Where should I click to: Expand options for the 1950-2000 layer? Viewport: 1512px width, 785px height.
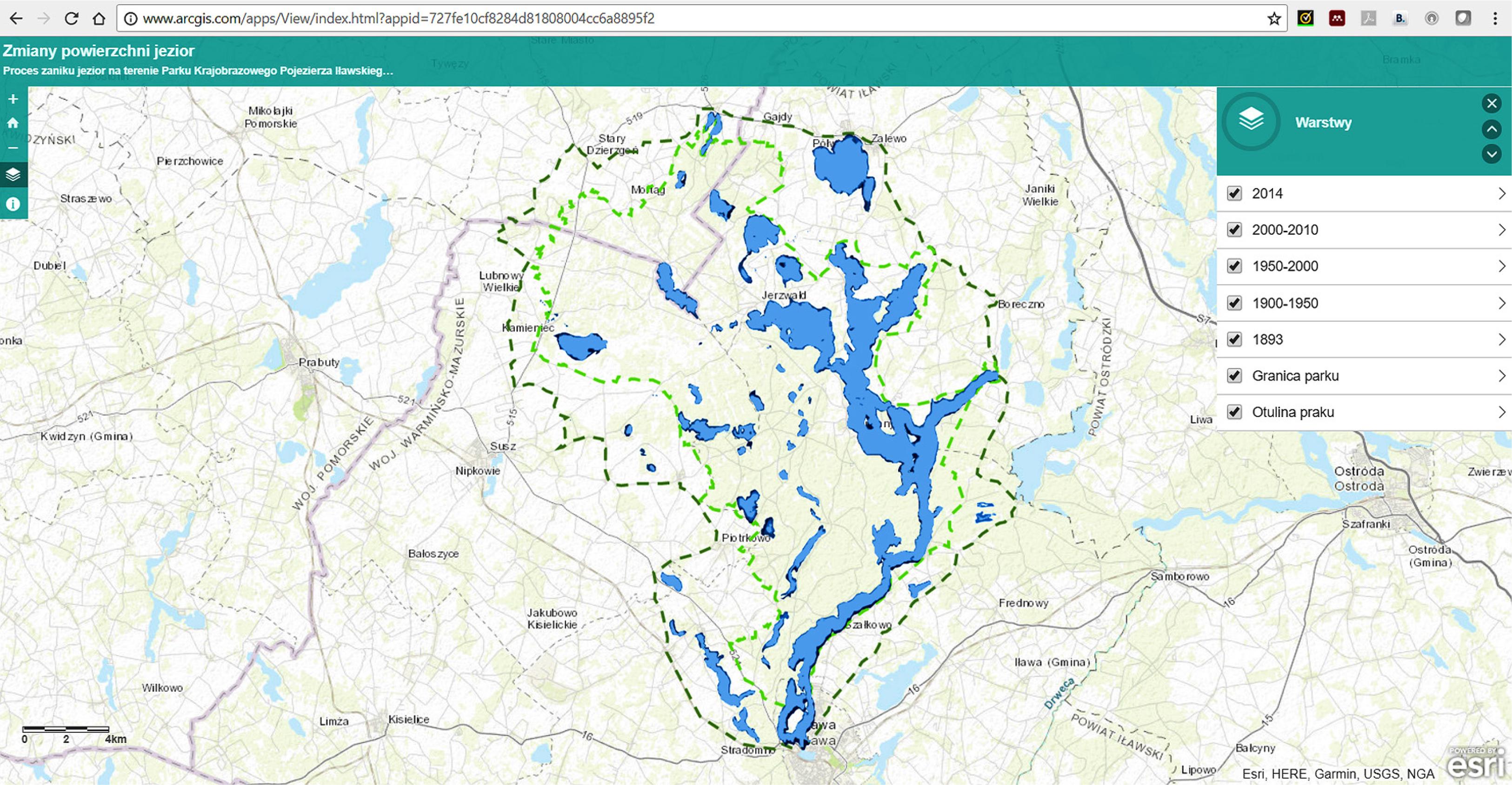(x=1500, y=266)
